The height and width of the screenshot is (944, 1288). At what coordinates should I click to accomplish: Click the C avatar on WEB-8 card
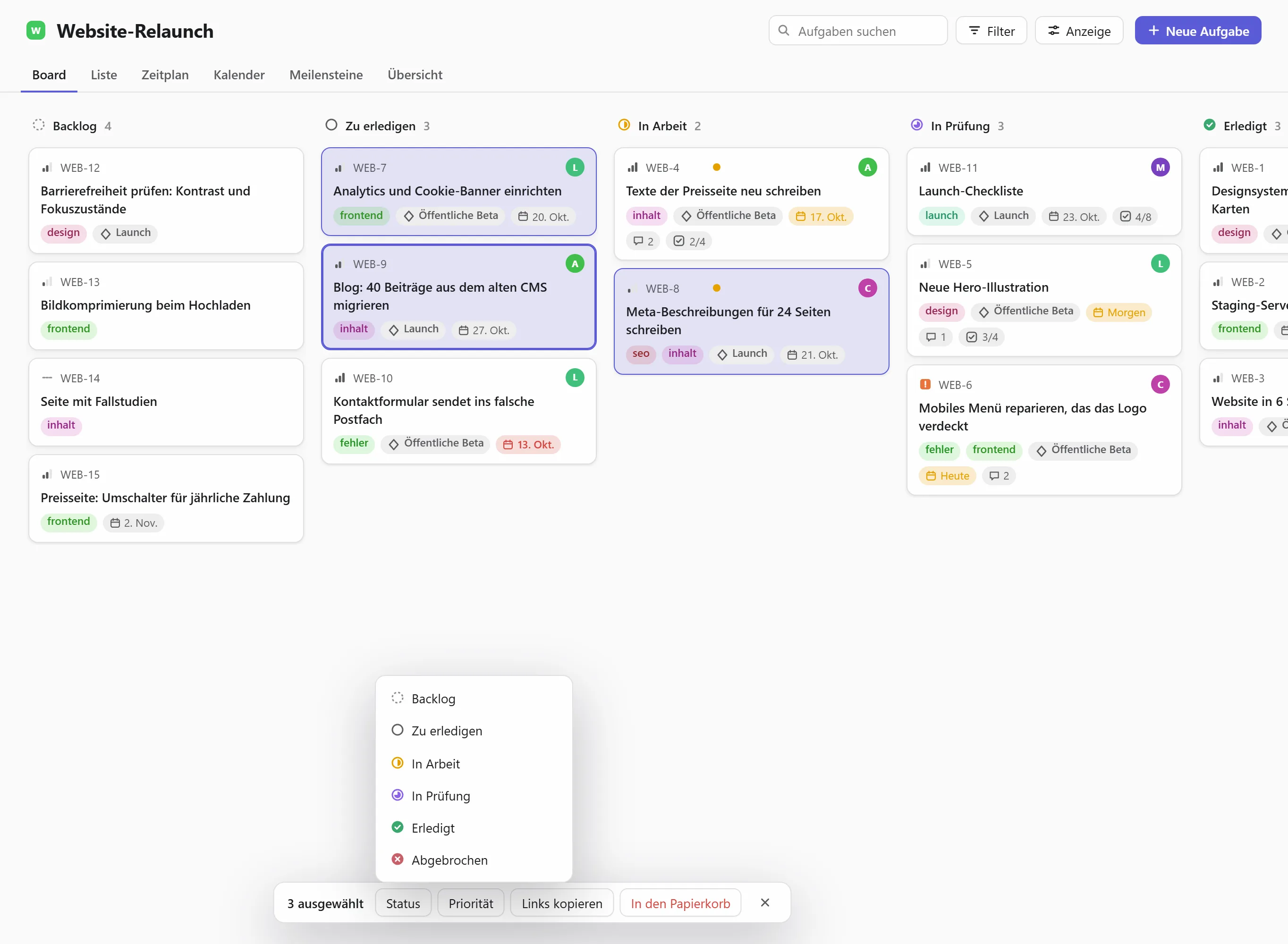tap(867, 288)
